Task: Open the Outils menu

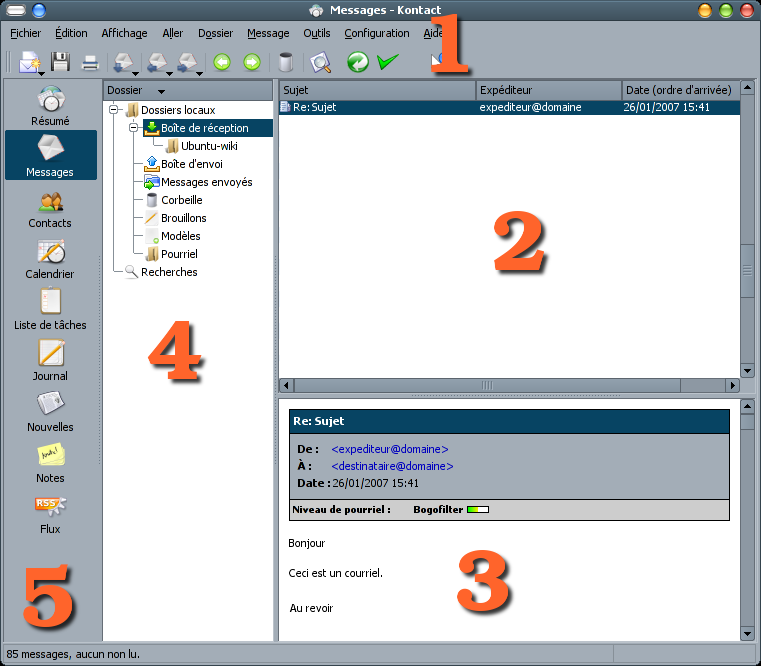Action: (316, 33)
